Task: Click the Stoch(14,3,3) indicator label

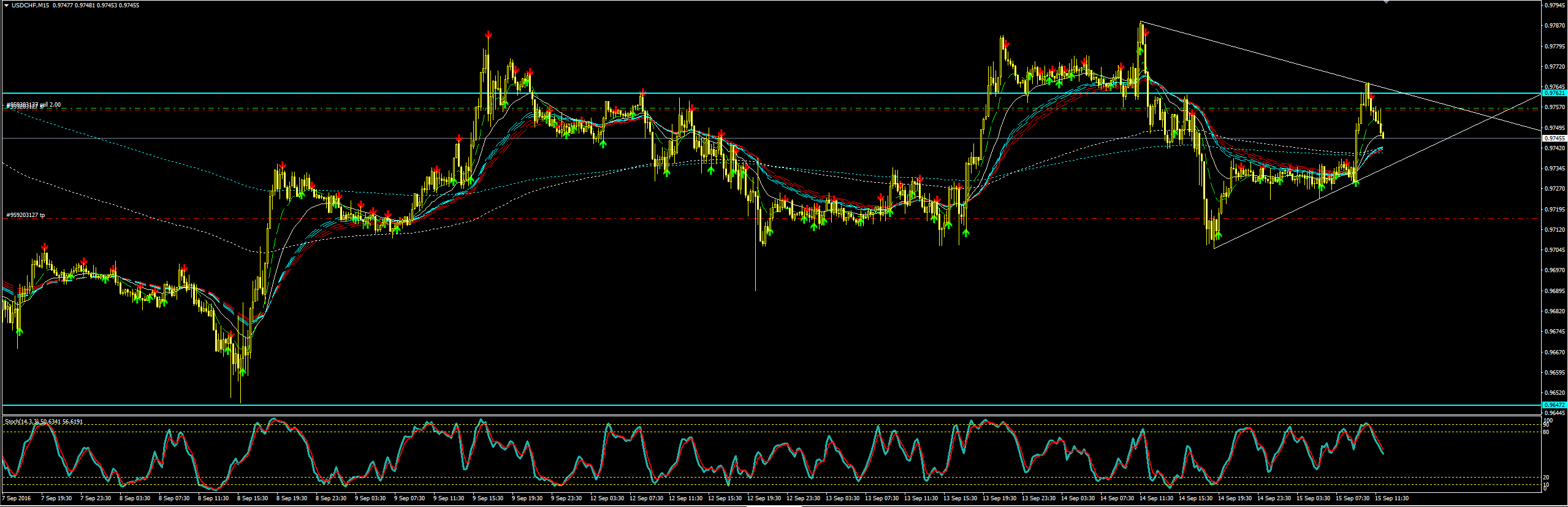Action: (22, 422)
